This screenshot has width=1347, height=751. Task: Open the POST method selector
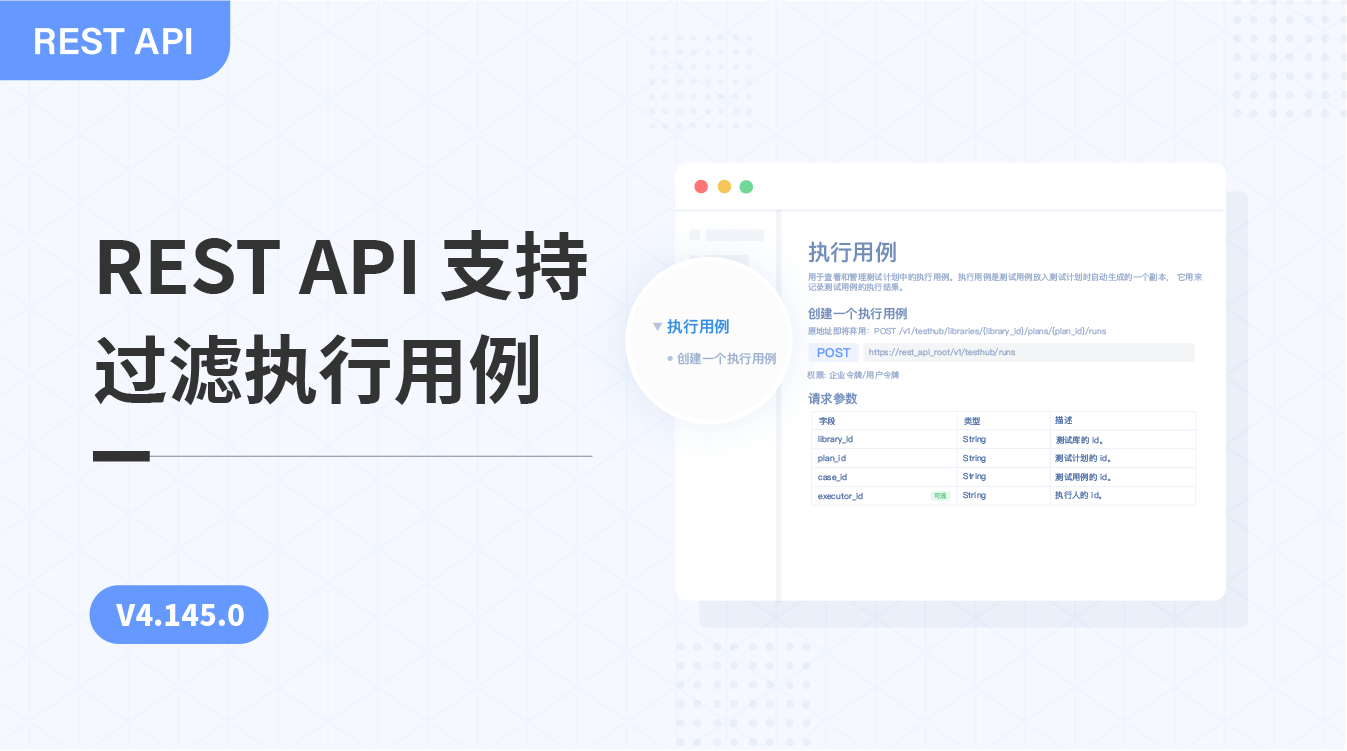tap(833, 352)
